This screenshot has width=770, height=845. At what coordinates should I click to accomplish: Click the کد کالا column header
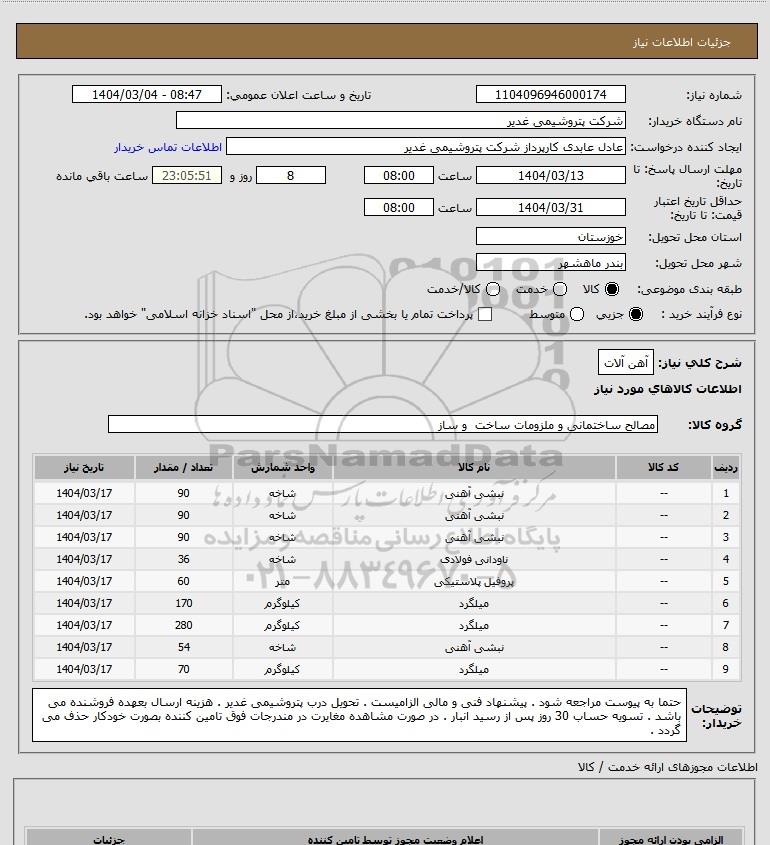coord(663,468)
